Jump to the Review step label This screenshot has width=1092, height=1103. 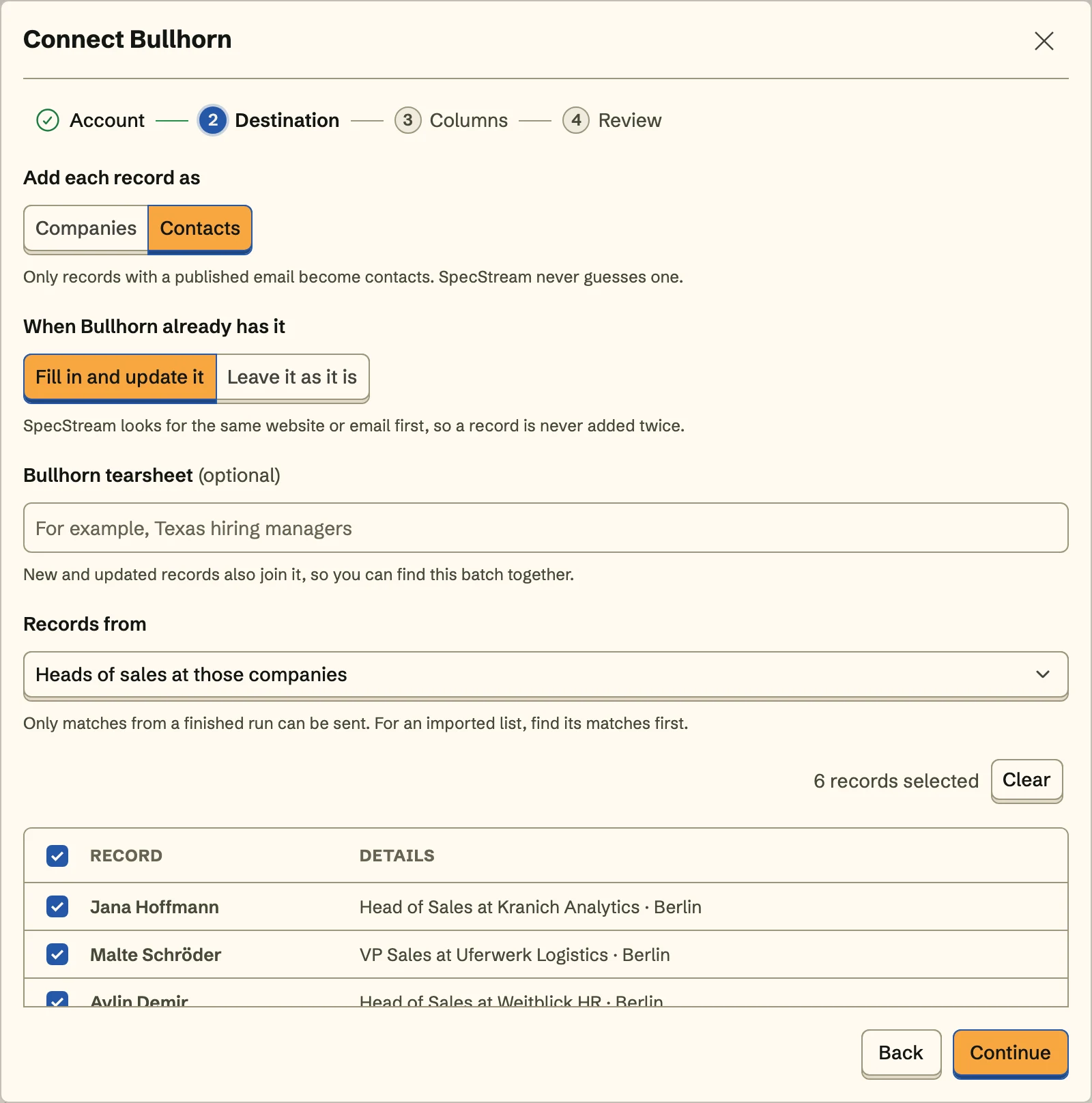629,120
